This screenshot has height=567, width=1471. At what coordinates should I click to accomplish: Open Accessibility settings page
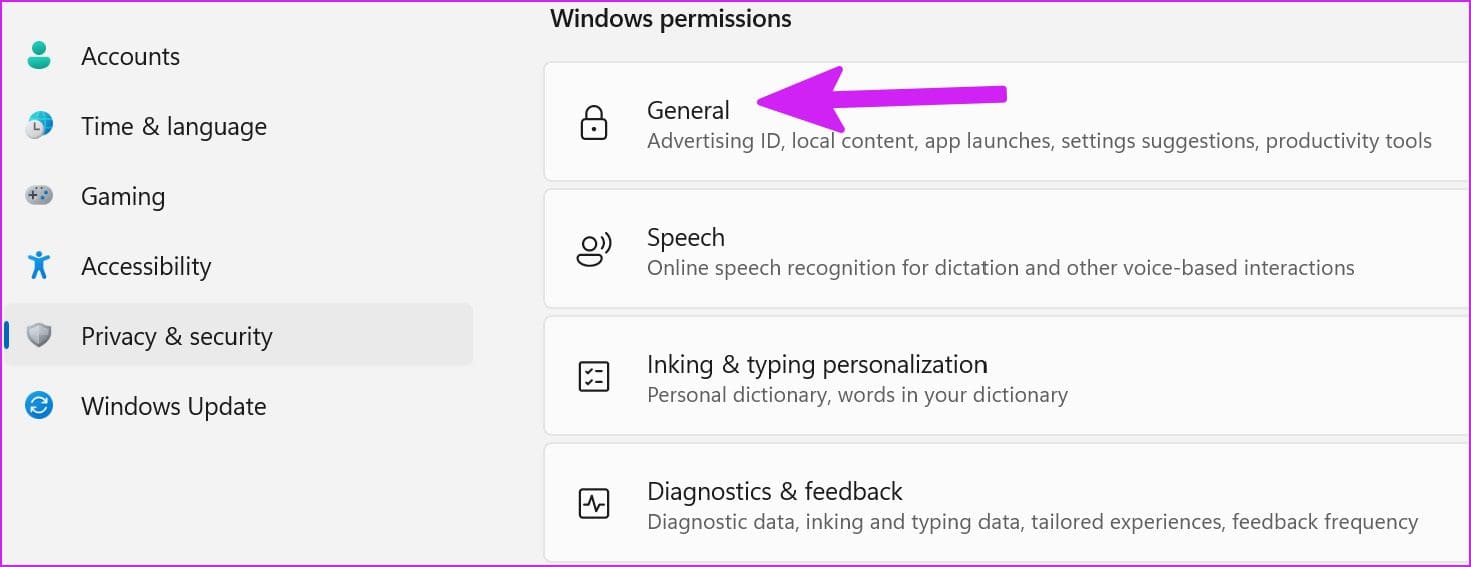point(238,266)
